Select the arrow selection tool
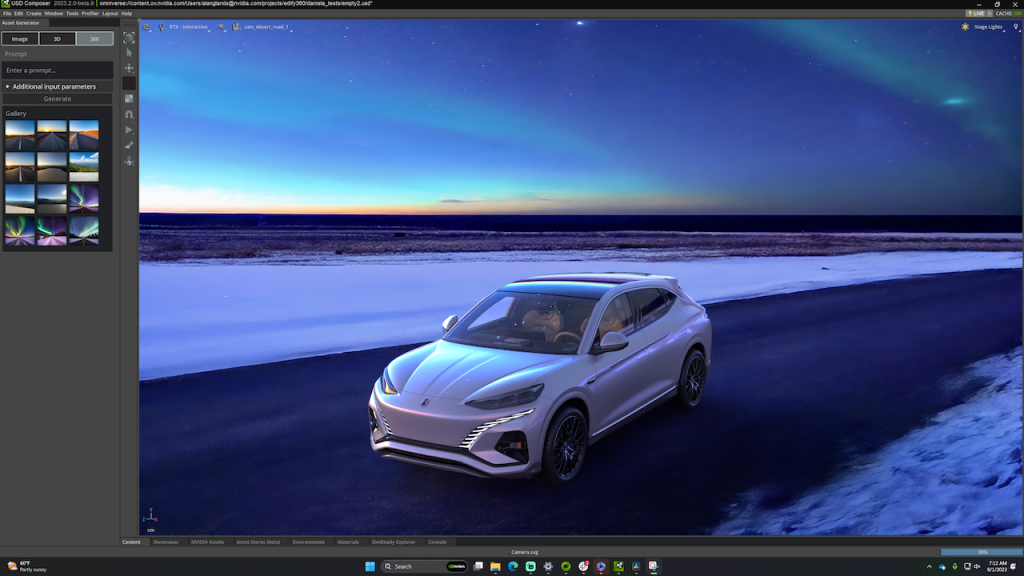Screen dimensions: 1024x576 pos(129,52)
